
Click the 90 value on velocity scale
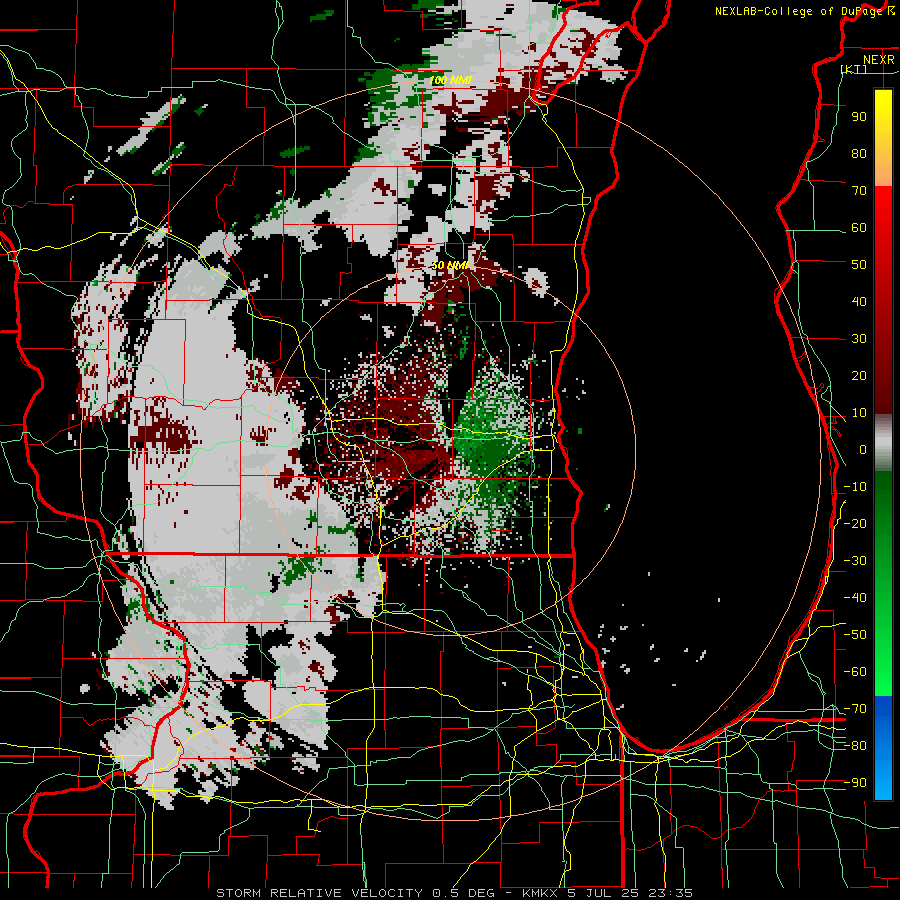click(x=859, y=117)
